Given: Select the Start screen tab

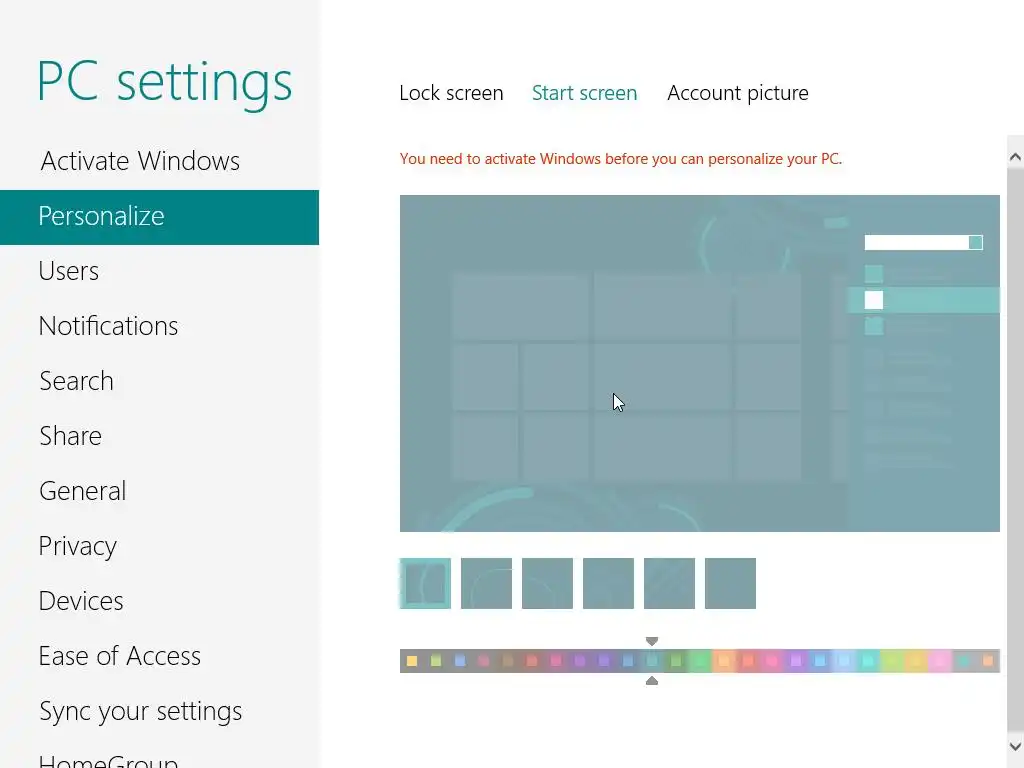Looking at the screenshot, I should point(584,93).
